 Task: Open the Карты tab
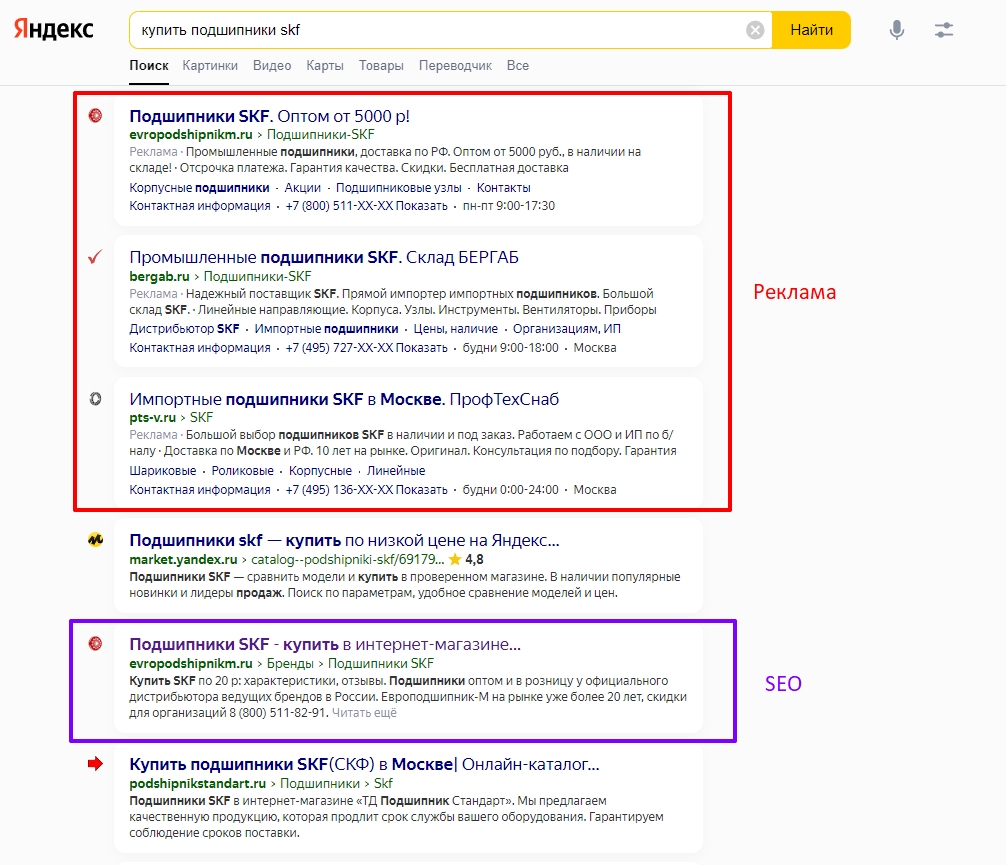tap(325, 66)
